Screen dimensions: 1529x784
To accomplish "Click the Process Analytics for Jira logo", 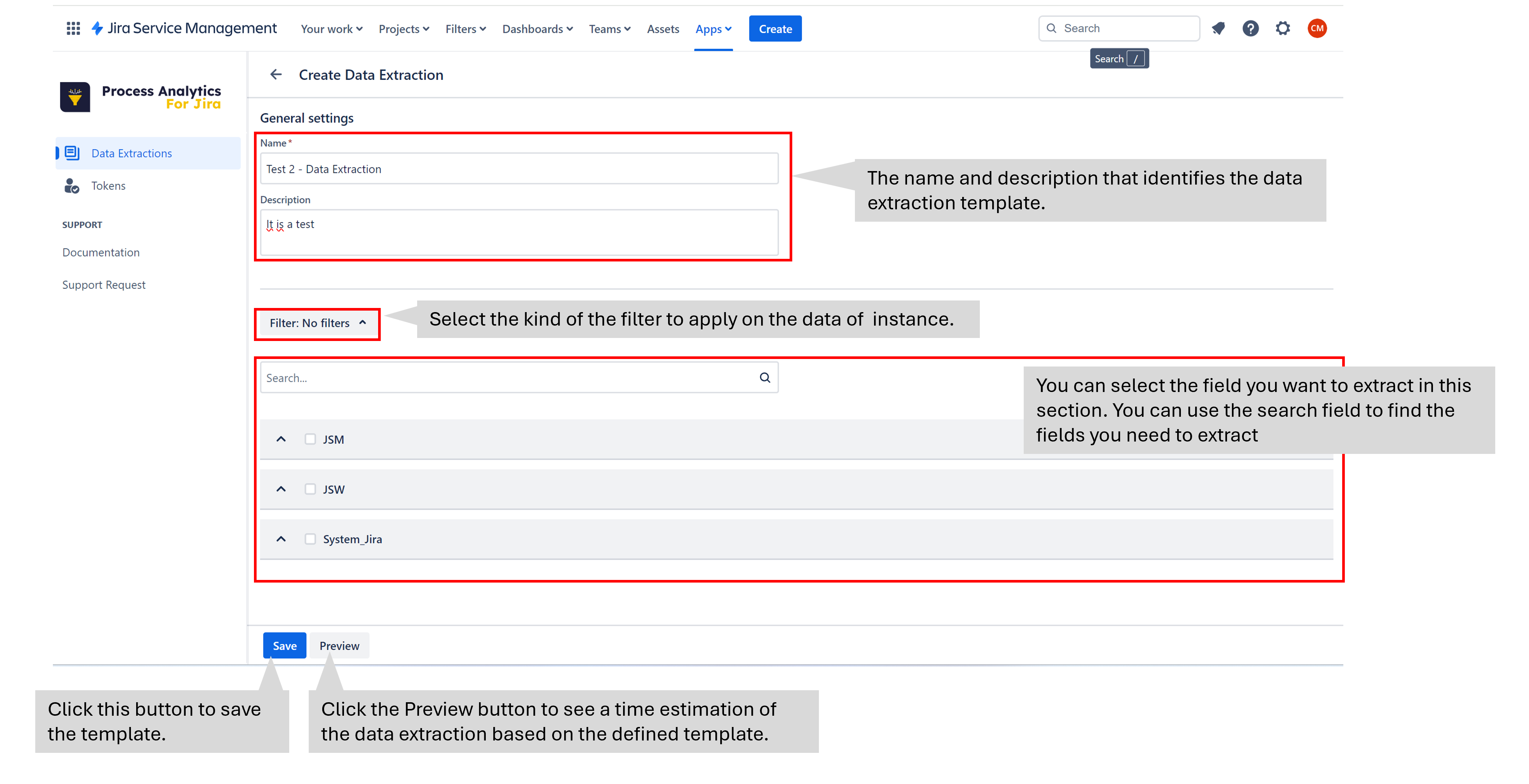I will 141,97.
